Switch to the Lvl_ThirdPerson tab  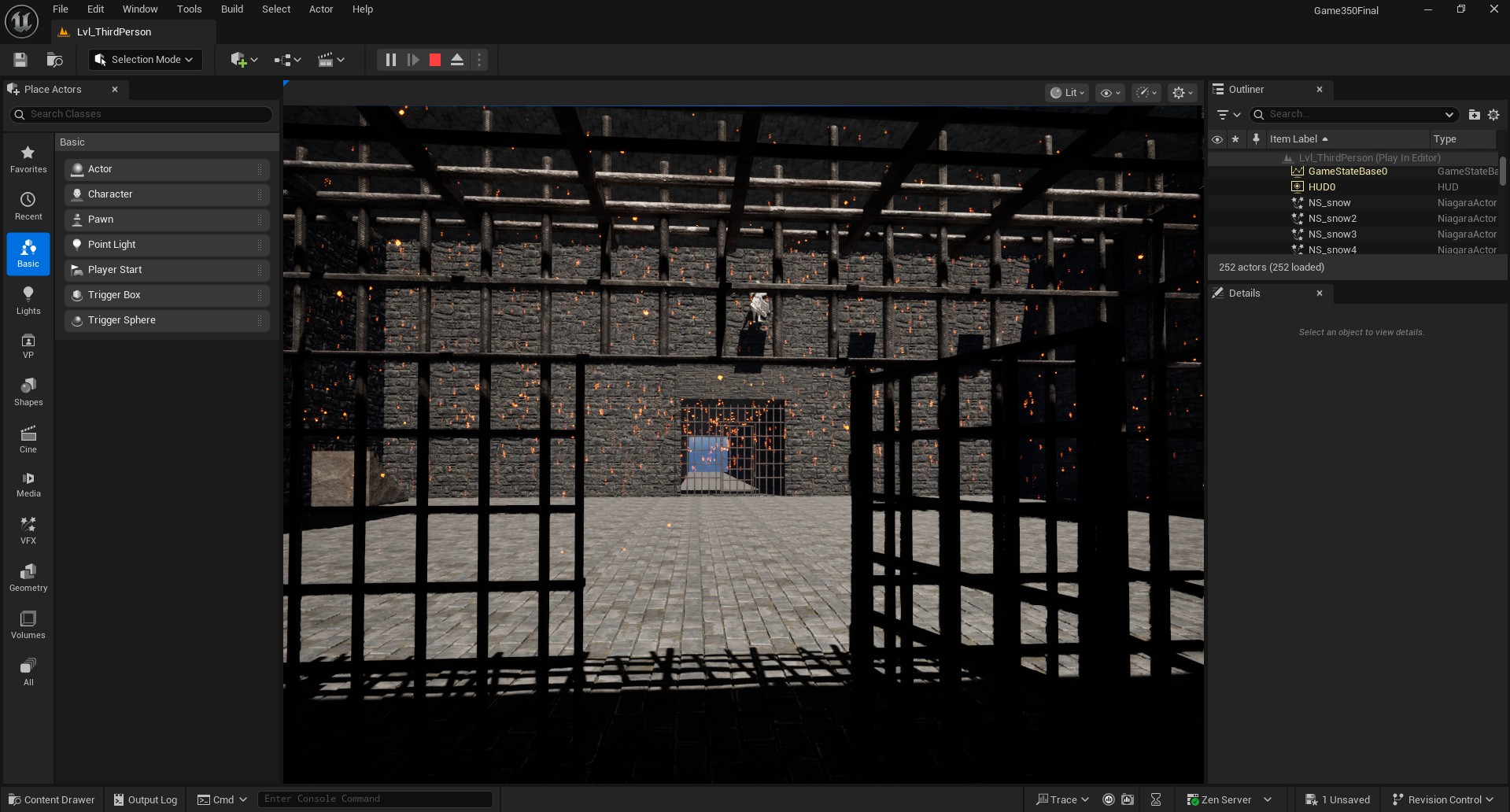pos(114,32)
